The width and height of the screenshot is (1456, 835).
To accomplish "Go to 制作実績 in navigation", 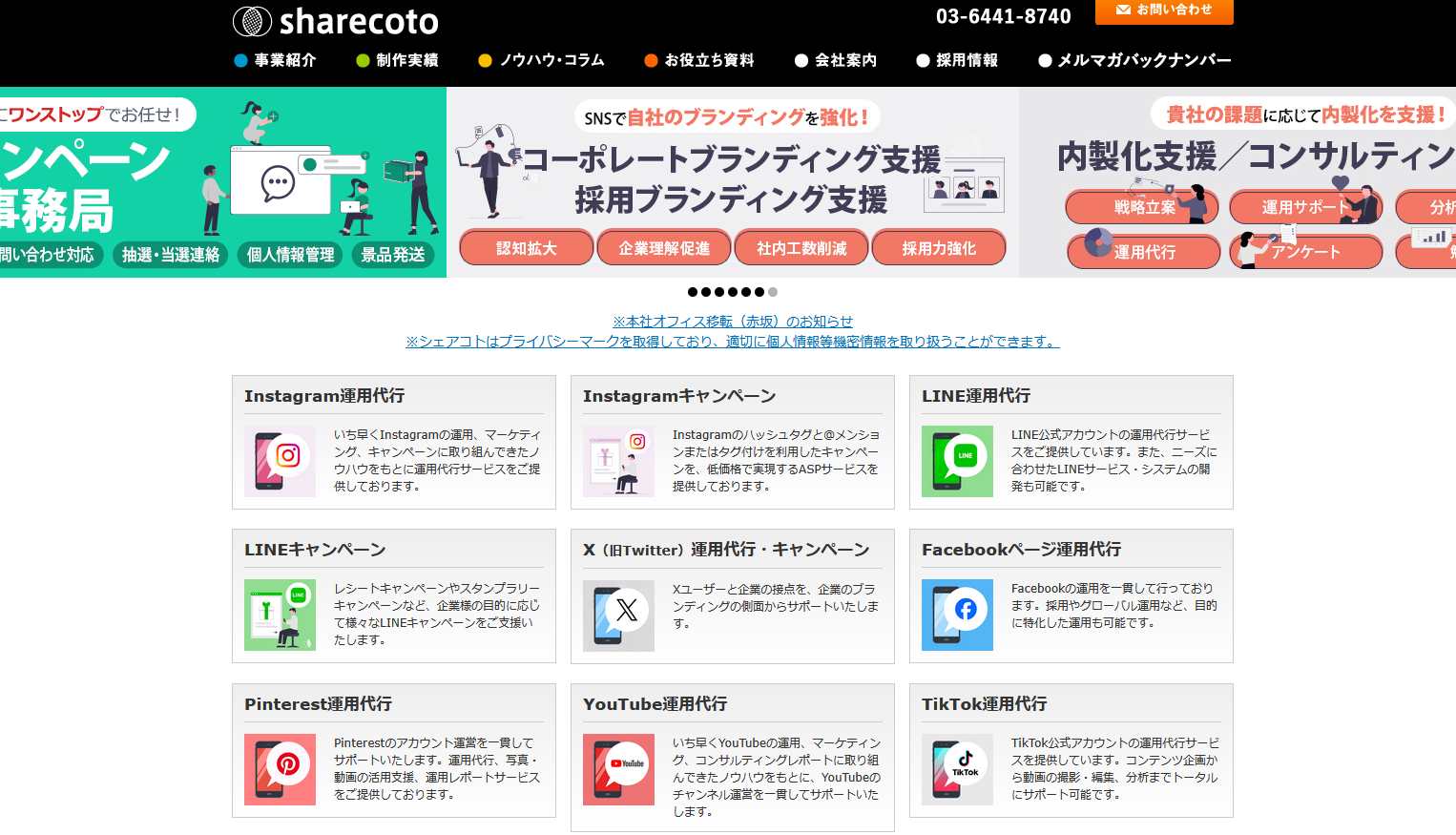I will point(397,60).
